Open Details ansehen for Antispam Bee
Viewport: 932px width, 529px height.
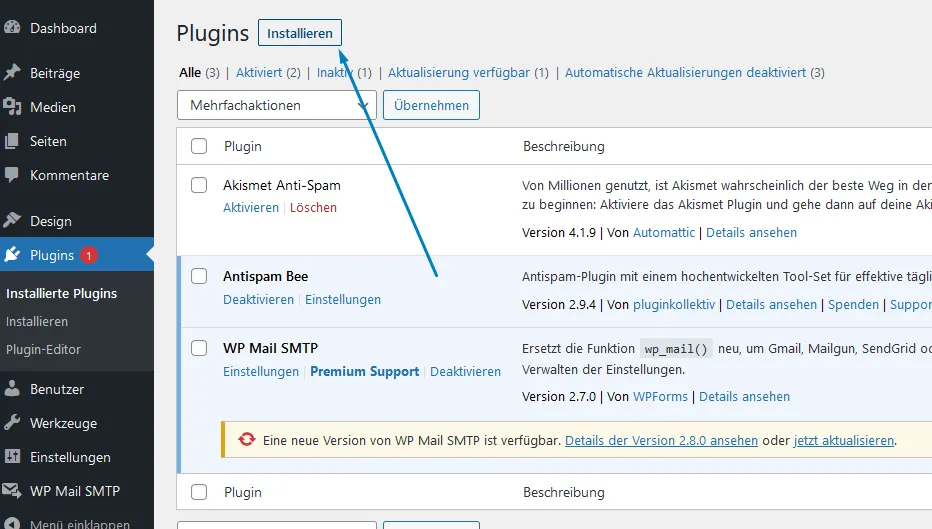772,304
